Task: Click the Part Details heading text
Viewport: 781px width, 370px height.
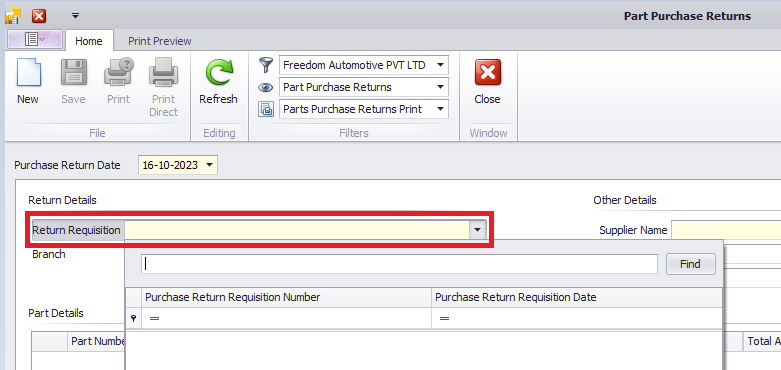Action: click(56, 313)
